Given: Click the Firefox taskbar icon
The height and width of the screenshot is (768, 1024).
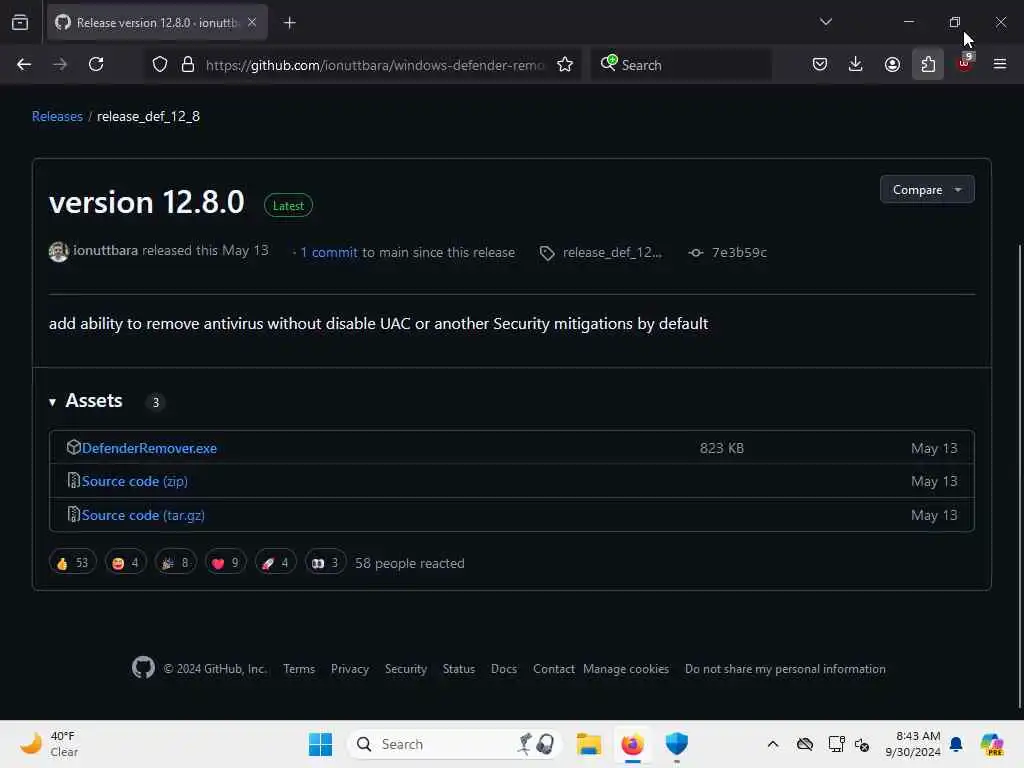Looking at the screenshot, I should 632,744.
